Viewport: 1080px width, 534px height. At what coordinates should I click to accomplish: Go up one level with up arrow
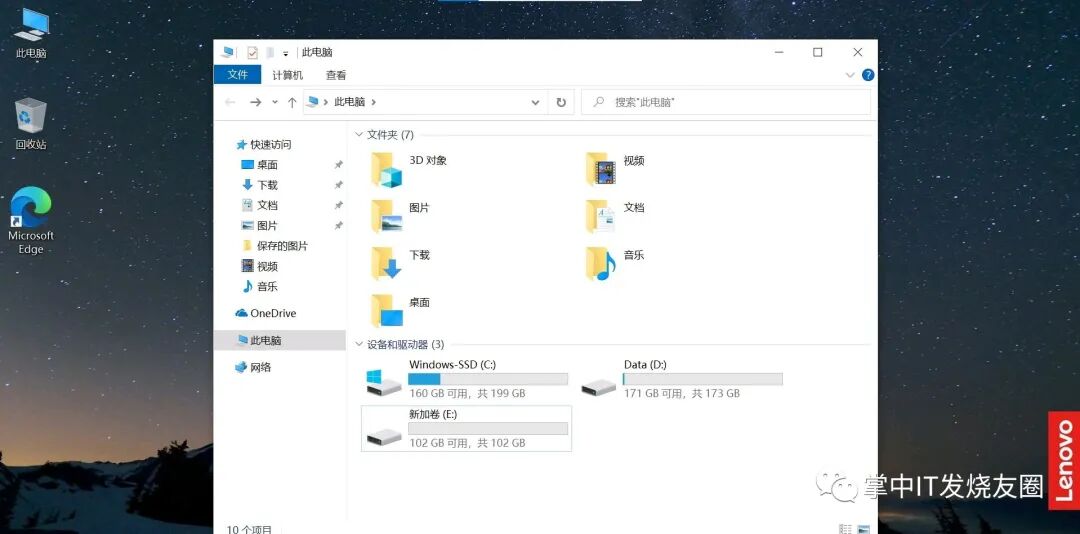pos(292,102)
